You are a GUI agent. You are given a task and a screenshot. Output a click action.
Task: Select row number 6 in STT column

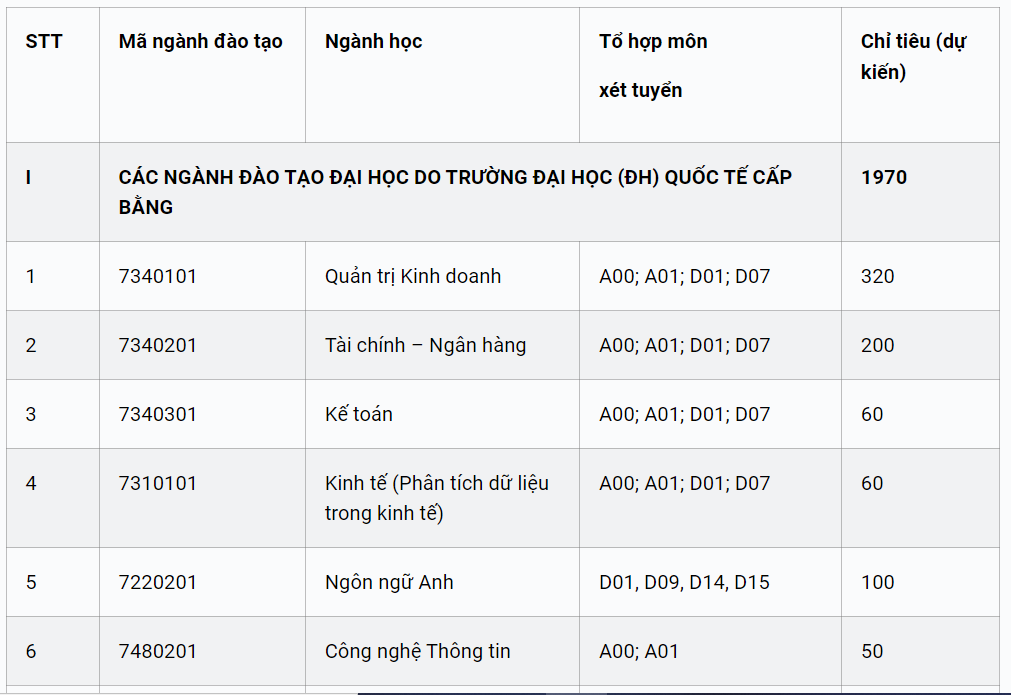coord(31,652)
